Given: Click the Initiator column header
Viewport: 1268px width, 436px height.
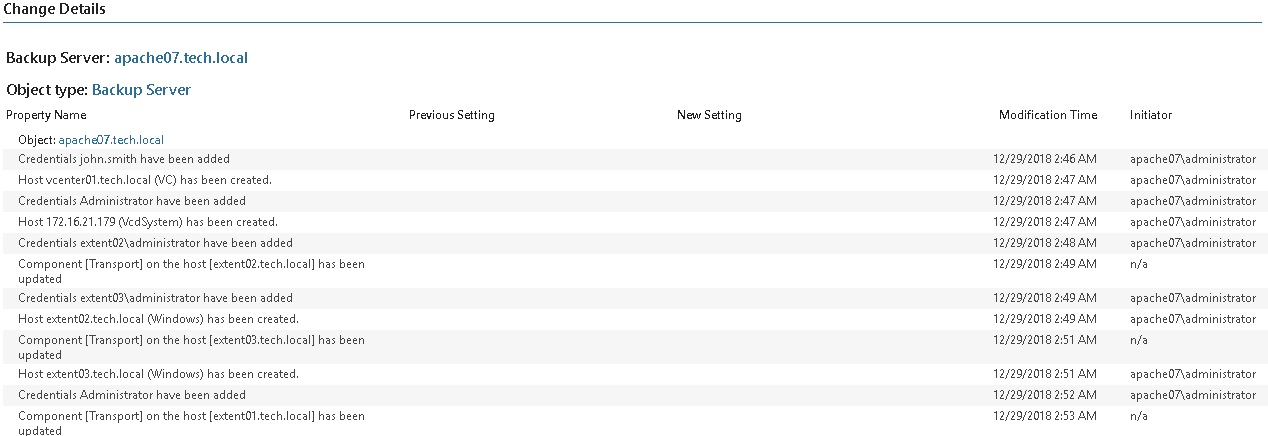Looking at the screenshot, I should coord(1151,115).
